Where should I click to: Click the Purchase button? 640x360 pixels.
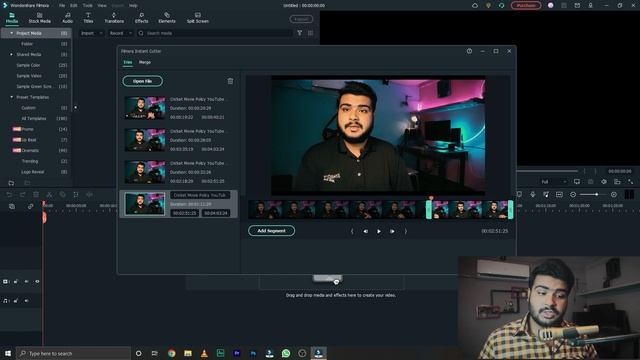coord(526,5)
